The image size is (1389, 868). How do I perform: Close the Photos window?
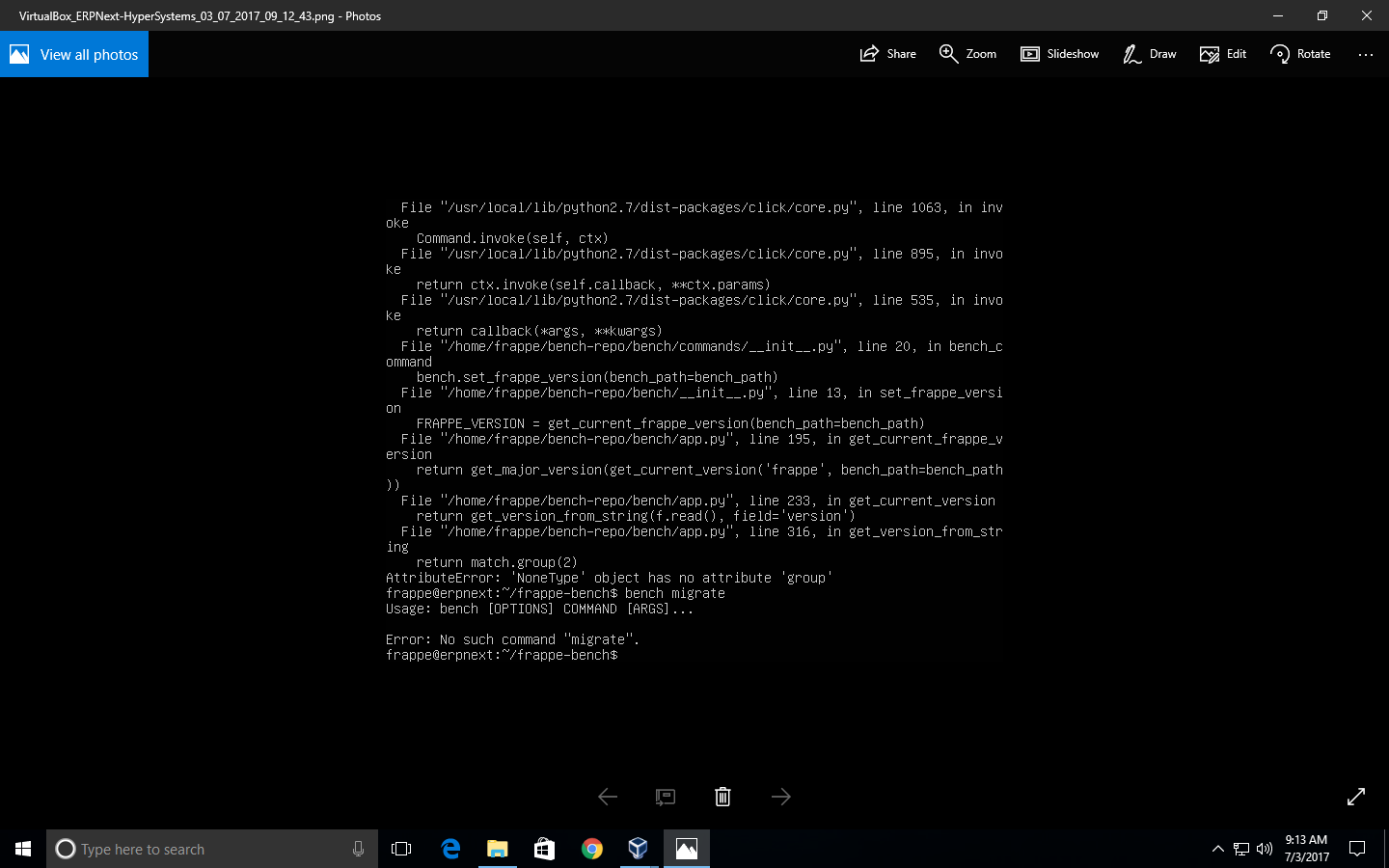pyautogui.click(x=1367, y=15)
